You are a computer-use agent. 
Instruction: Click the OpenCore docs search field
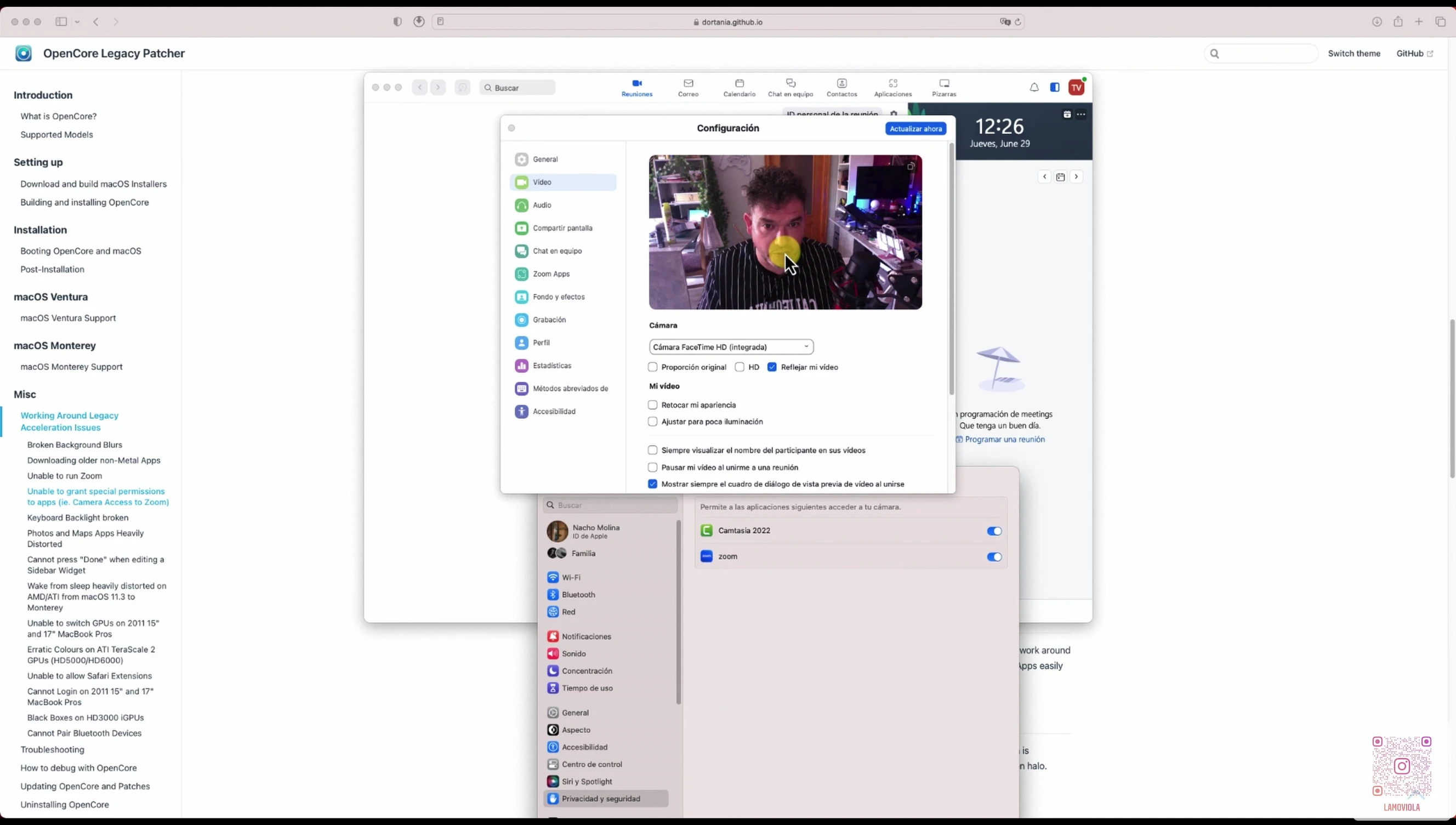click(1260, 53)
